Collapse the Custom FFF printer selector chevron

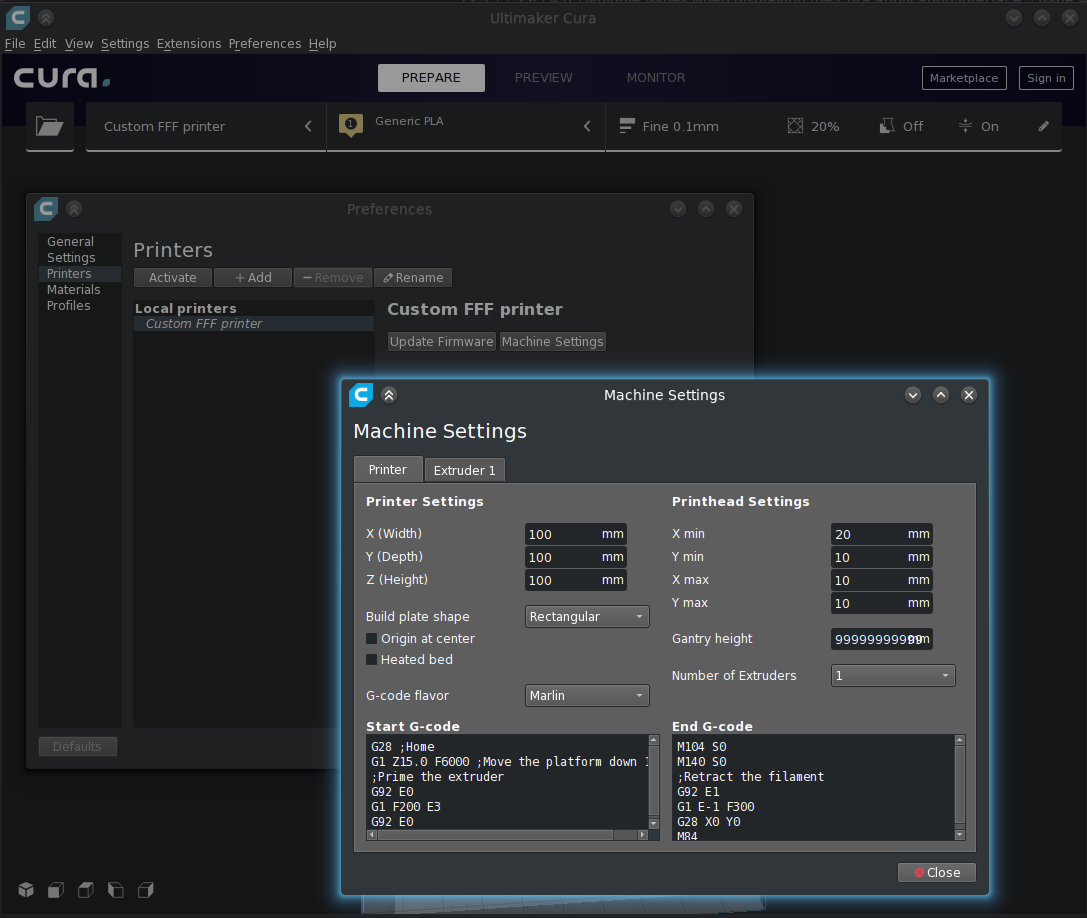(x=308, y=126)
